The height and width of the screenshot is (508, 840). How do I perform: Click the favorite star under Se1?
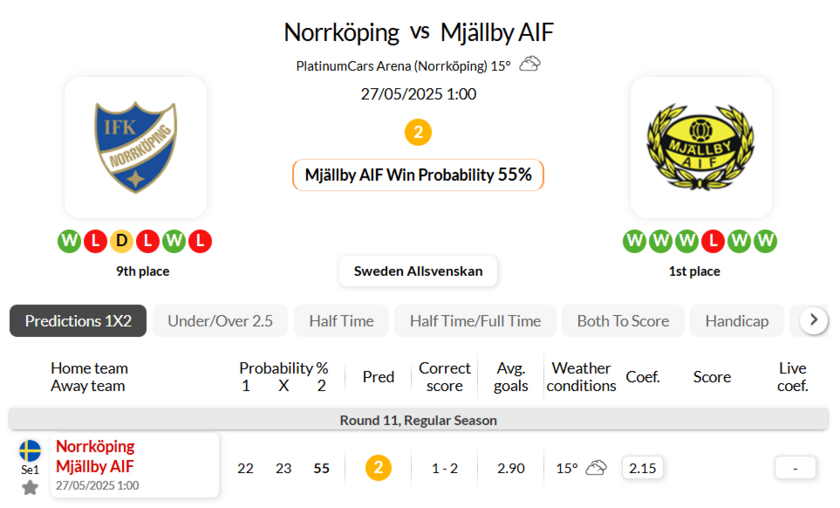point(30,487)
